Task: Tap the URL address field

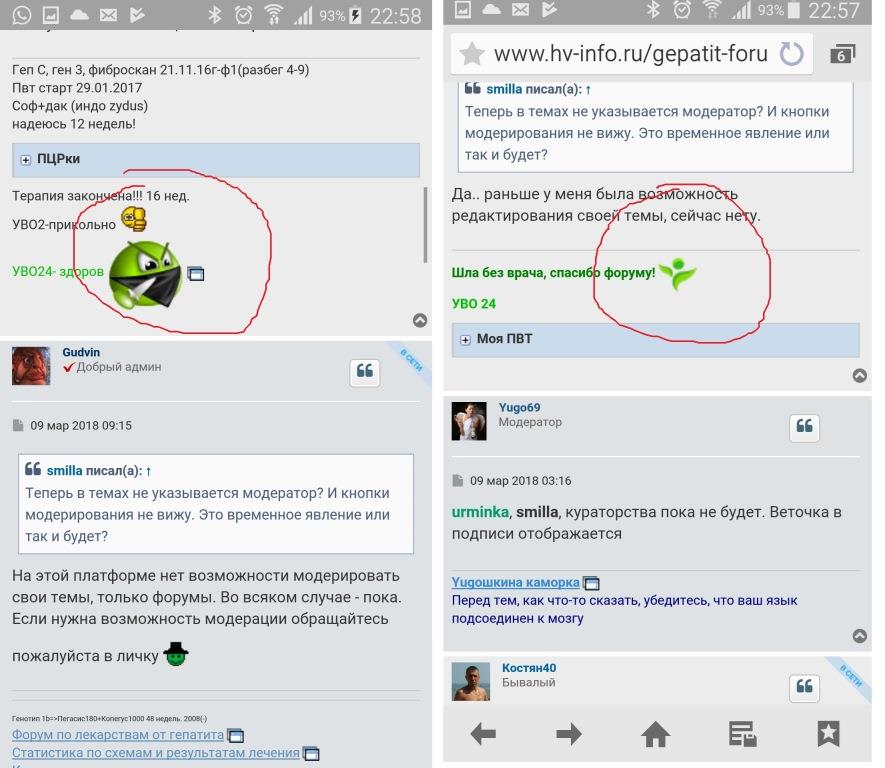Action: pos(630,53)
